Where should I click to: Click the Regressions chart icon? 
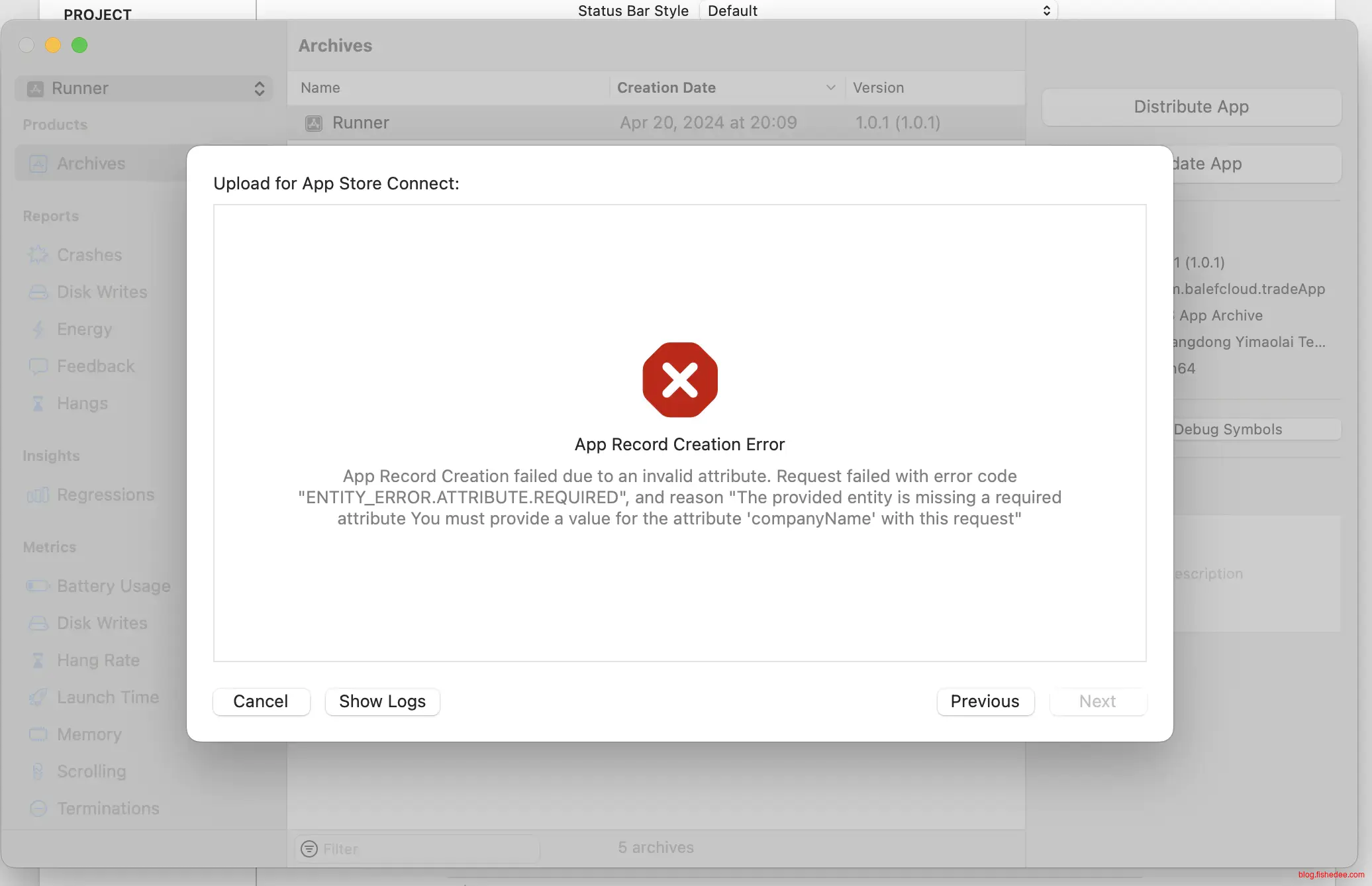pos(38,495)
